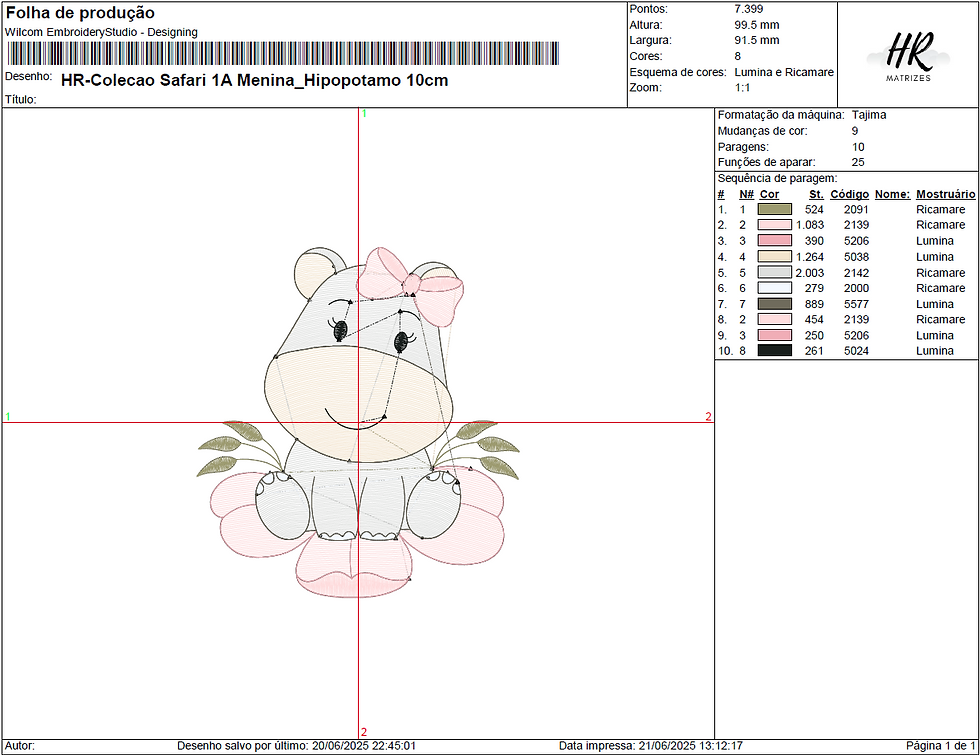Click the St. column header
The width and height of the screenshot is (980, 755).
(816, 194)
